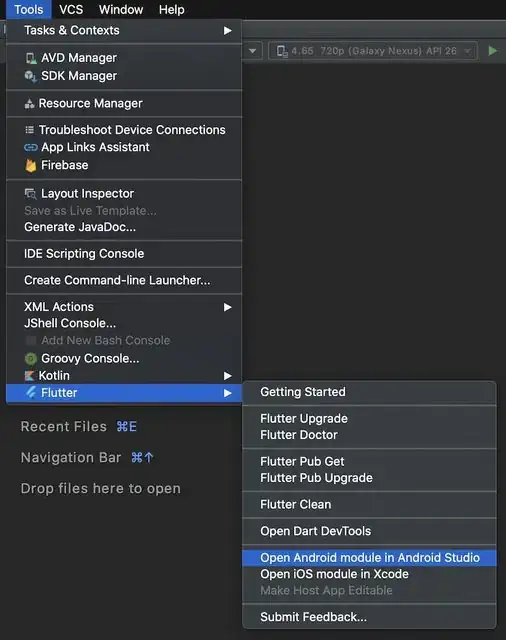Click the Firebase flame icon

coord(31,165)
